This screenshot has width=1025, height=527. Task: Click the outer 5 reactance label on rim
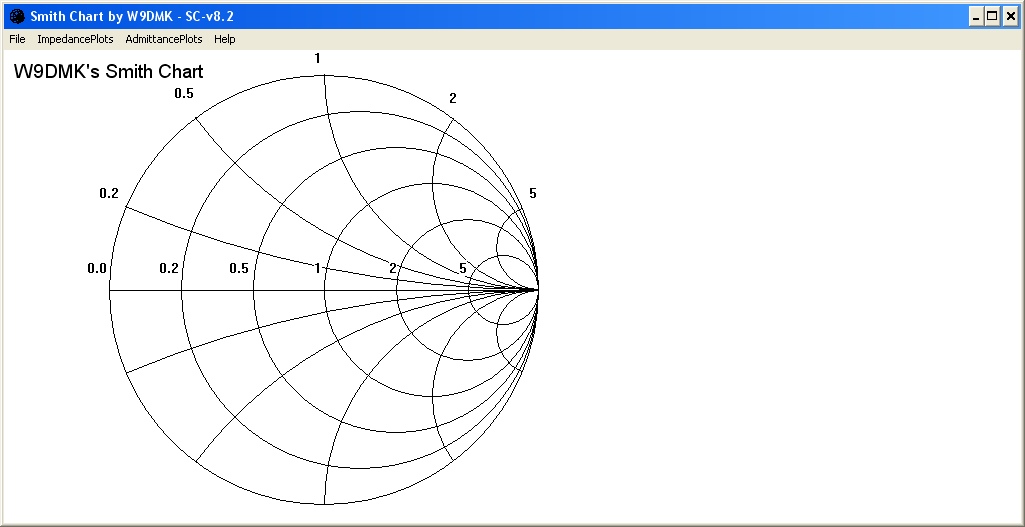[532, 193]
